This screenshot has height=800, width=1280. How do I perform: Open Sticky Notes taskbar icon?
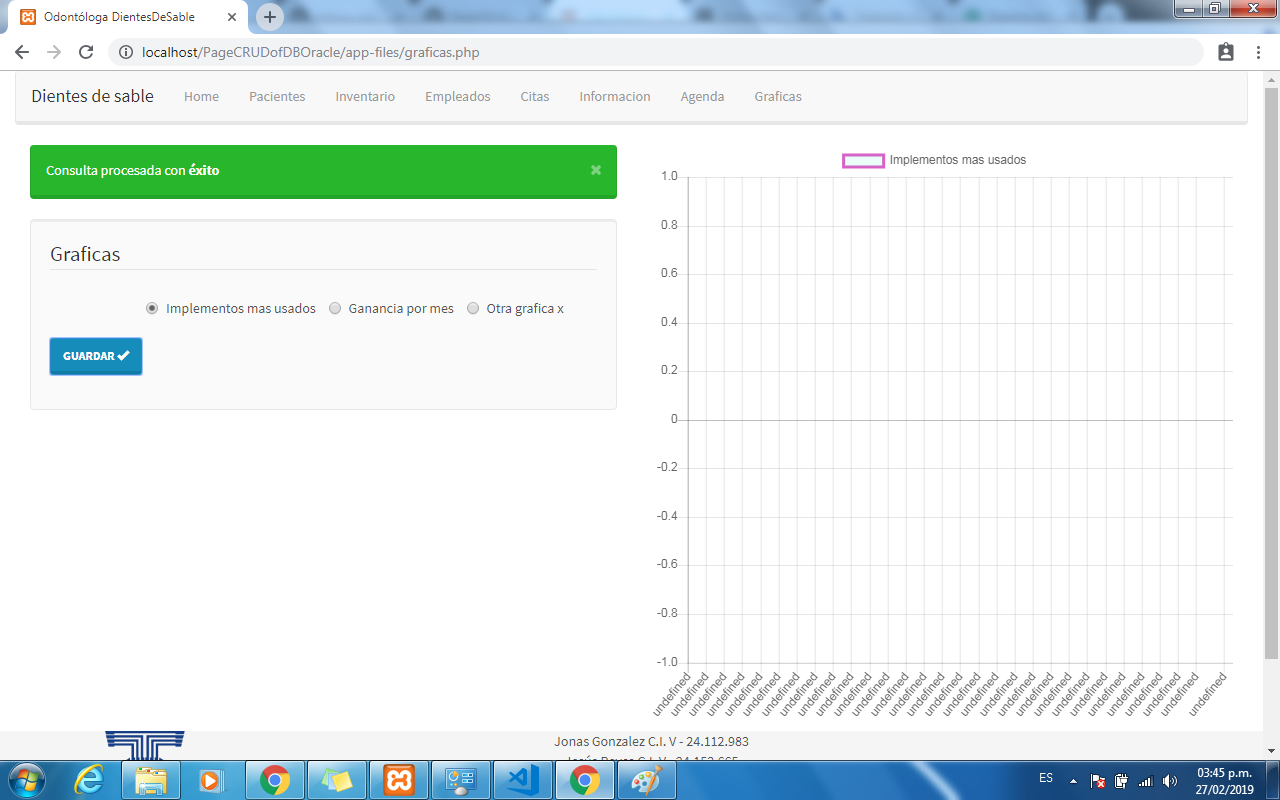coord(337,779)
